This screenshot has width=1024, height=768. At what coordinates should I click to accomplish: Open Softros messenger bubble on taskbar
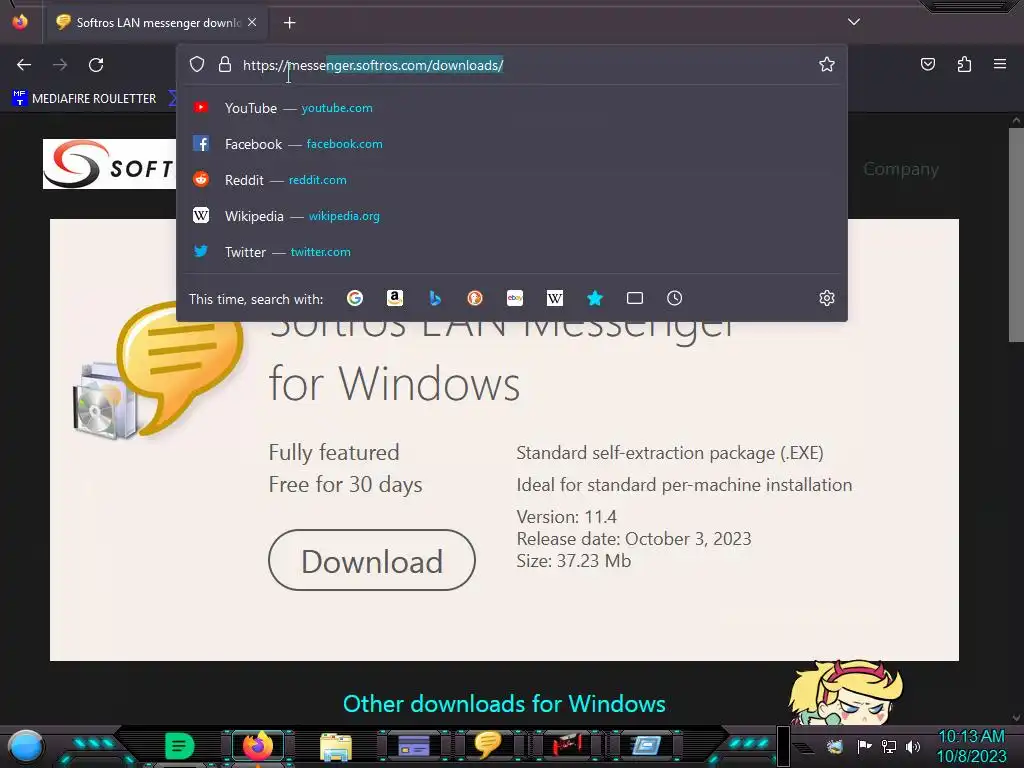coord(488,745)
